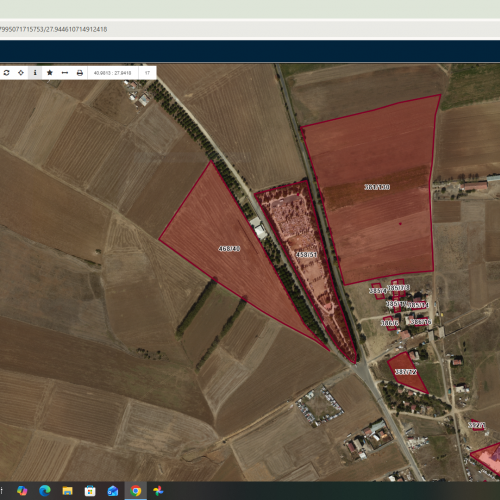Select the large northeast red parcel

click(377, 187)
